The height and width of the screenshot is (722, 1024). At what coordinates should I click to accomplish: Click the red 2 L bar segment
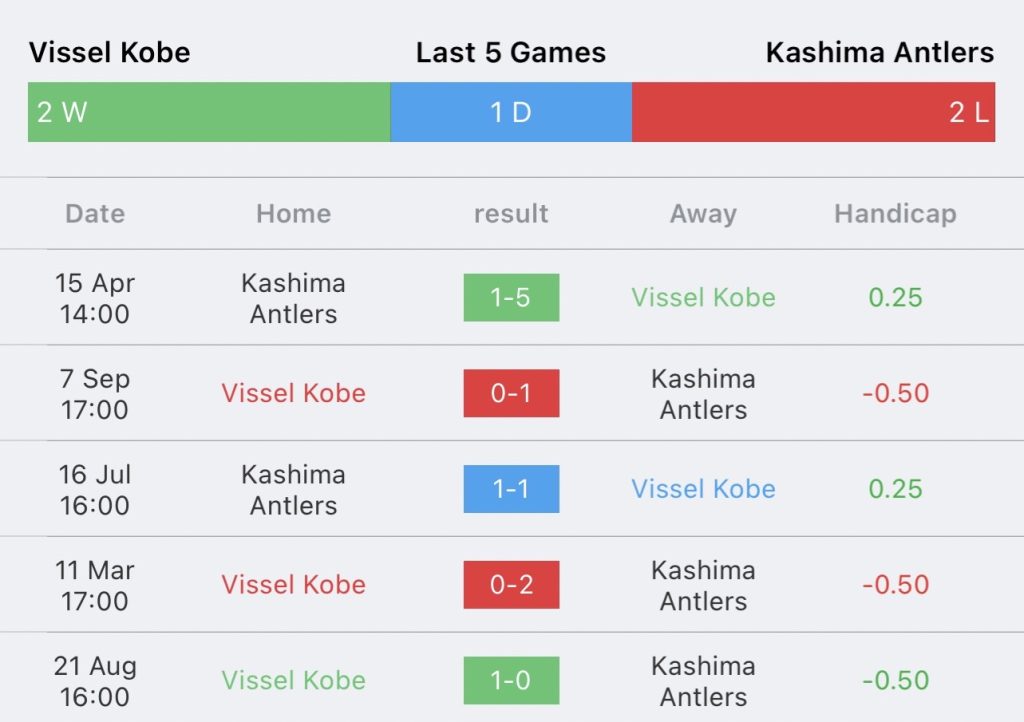pyautogui.click(x=814, y=112)
